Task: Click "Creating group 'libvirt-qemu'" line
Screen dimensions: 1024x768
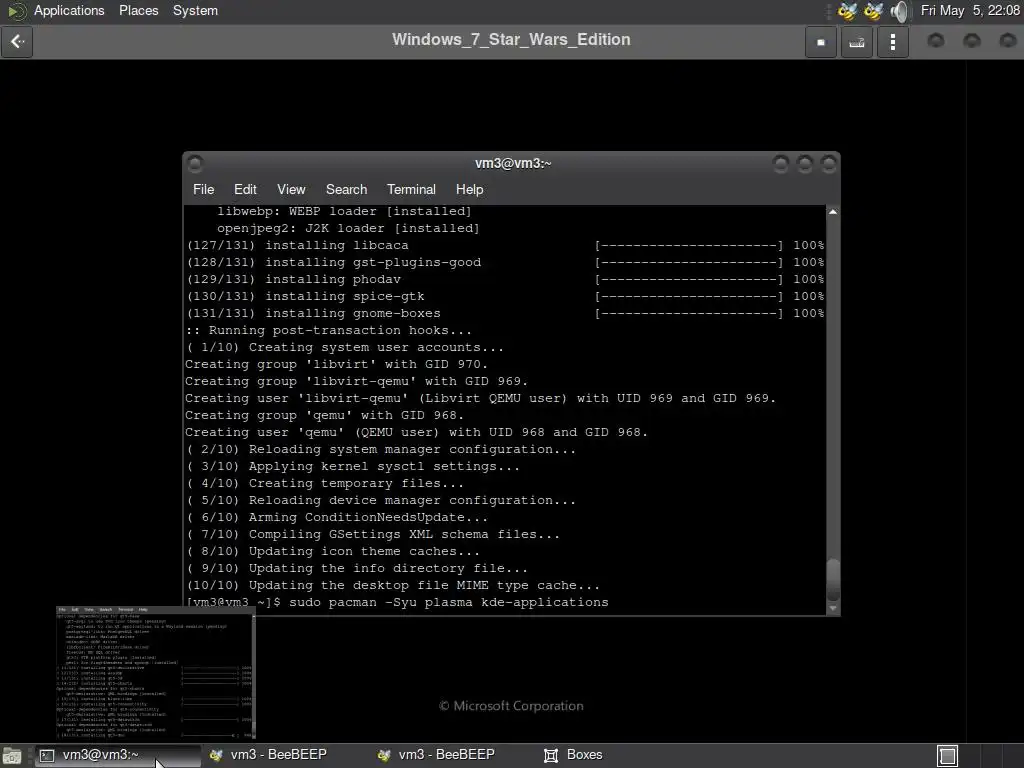Action: coord(356,381)
